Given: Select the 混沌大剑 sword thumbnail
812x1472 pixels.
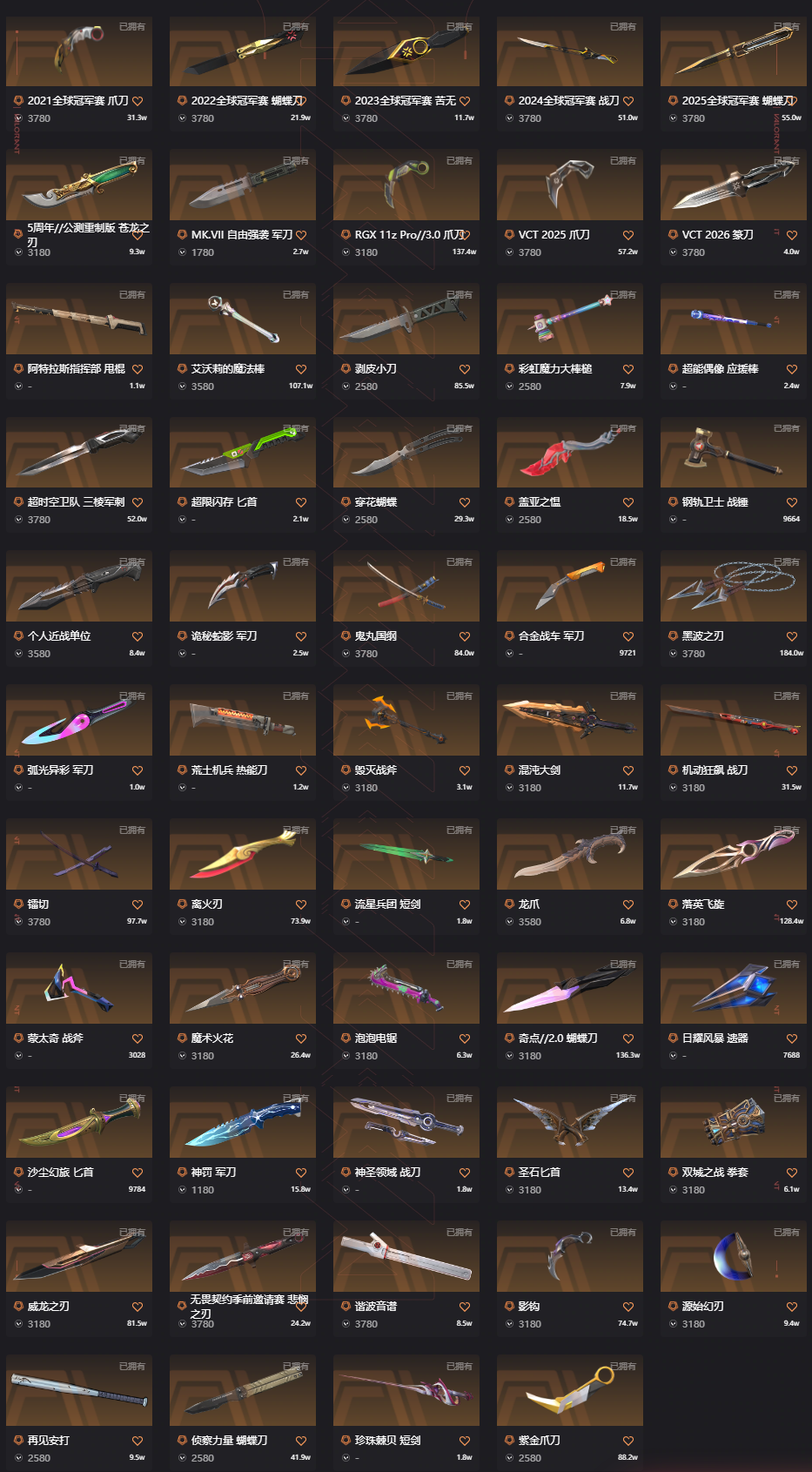Looking at the screenshot, I should click(570, 720).
